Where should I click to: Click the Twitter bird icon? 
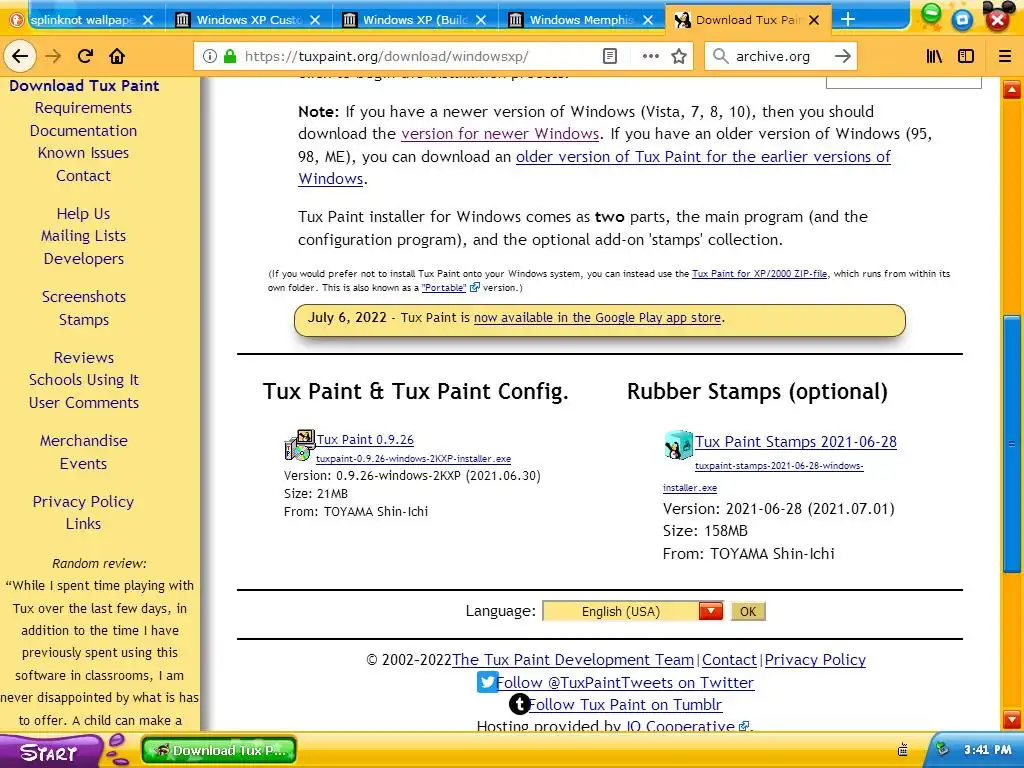pyautogui.click(x=487, y=682)
